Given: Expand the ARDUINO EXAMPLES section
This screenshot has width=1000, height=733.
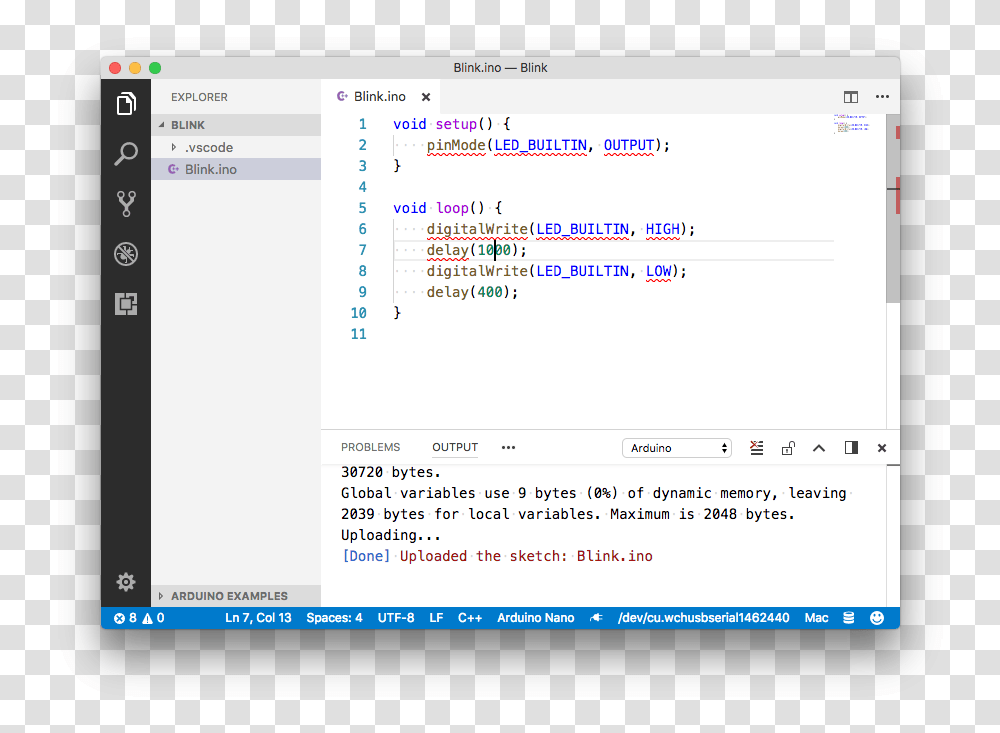Looking at the screenshot, I should tap(161, 596).
